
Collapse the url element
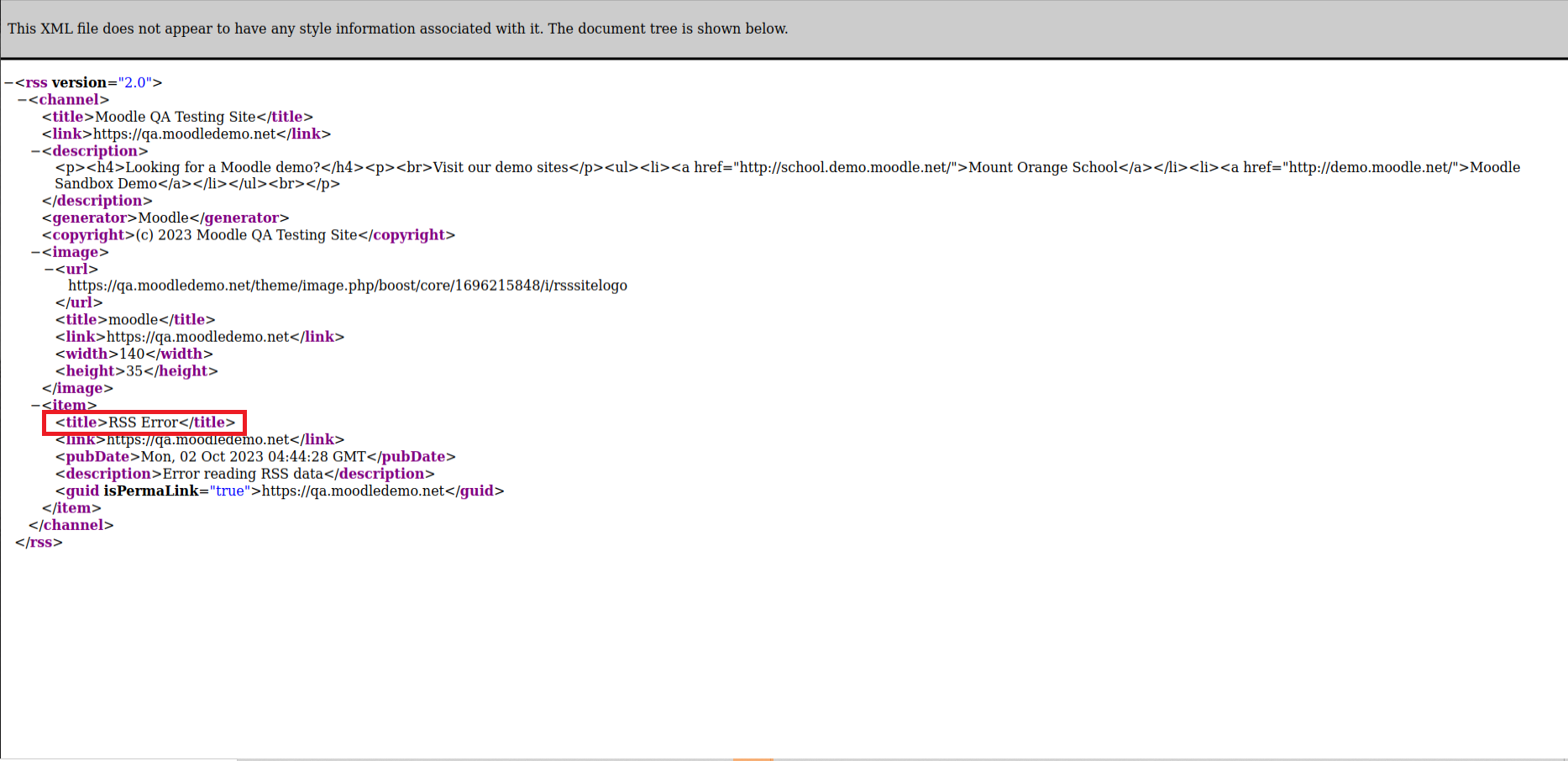[50, 270]
